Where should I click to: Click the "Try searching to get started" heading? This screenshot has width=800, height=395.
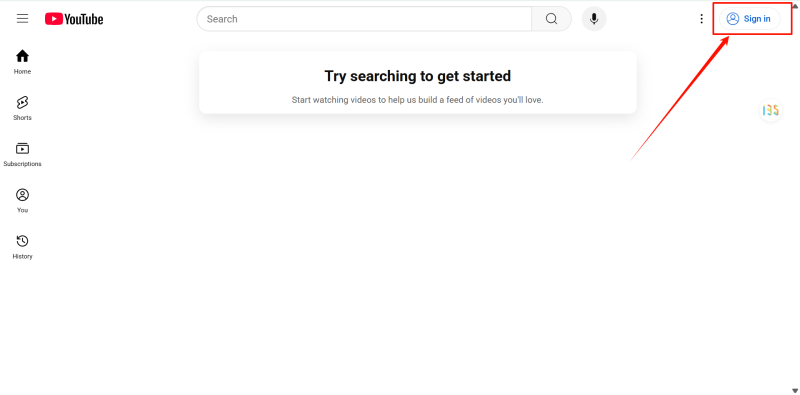pyautogui.click(x=417, y=76)
